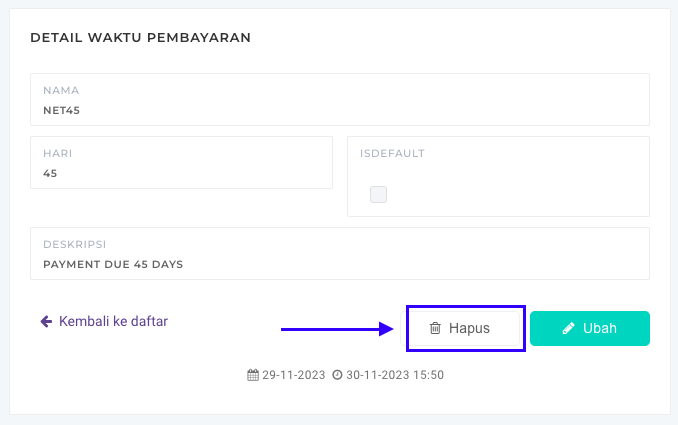Image resolution: width=678 pixels, height=425 pixels.
Task: Click the HARI field label
Action: (57, 153)
